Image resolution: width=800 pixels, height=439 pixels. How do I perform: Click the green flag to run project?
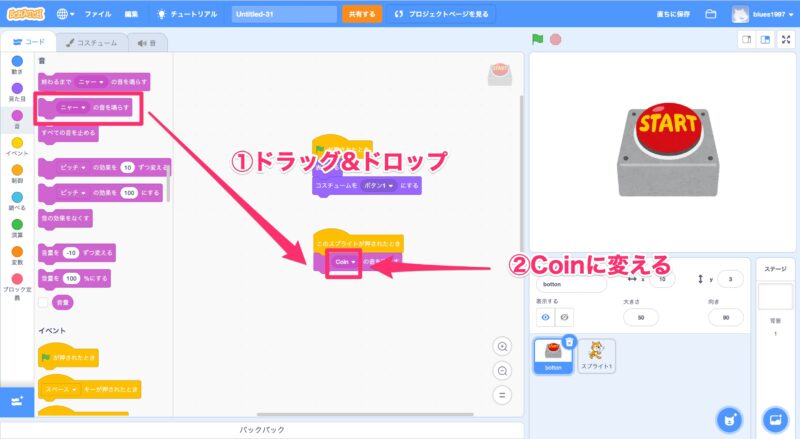[x=537, y=40]
